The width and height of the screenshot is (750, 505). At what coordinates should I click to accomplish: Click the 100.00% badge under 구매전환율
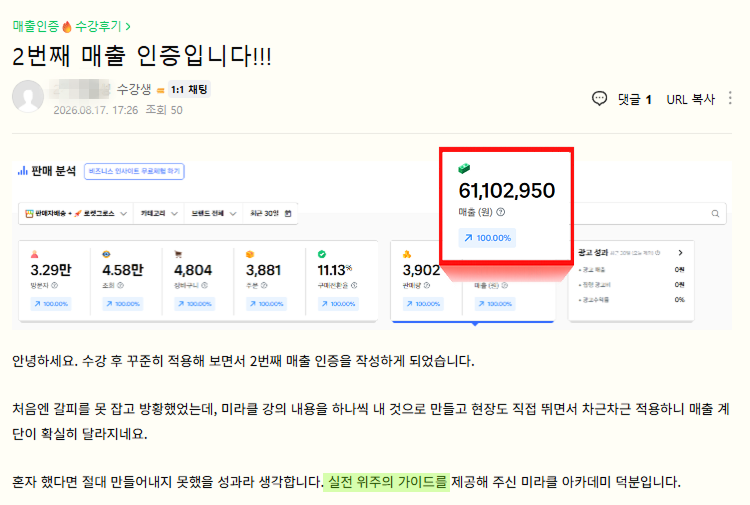pyautogui.click(x=338, y=304)
